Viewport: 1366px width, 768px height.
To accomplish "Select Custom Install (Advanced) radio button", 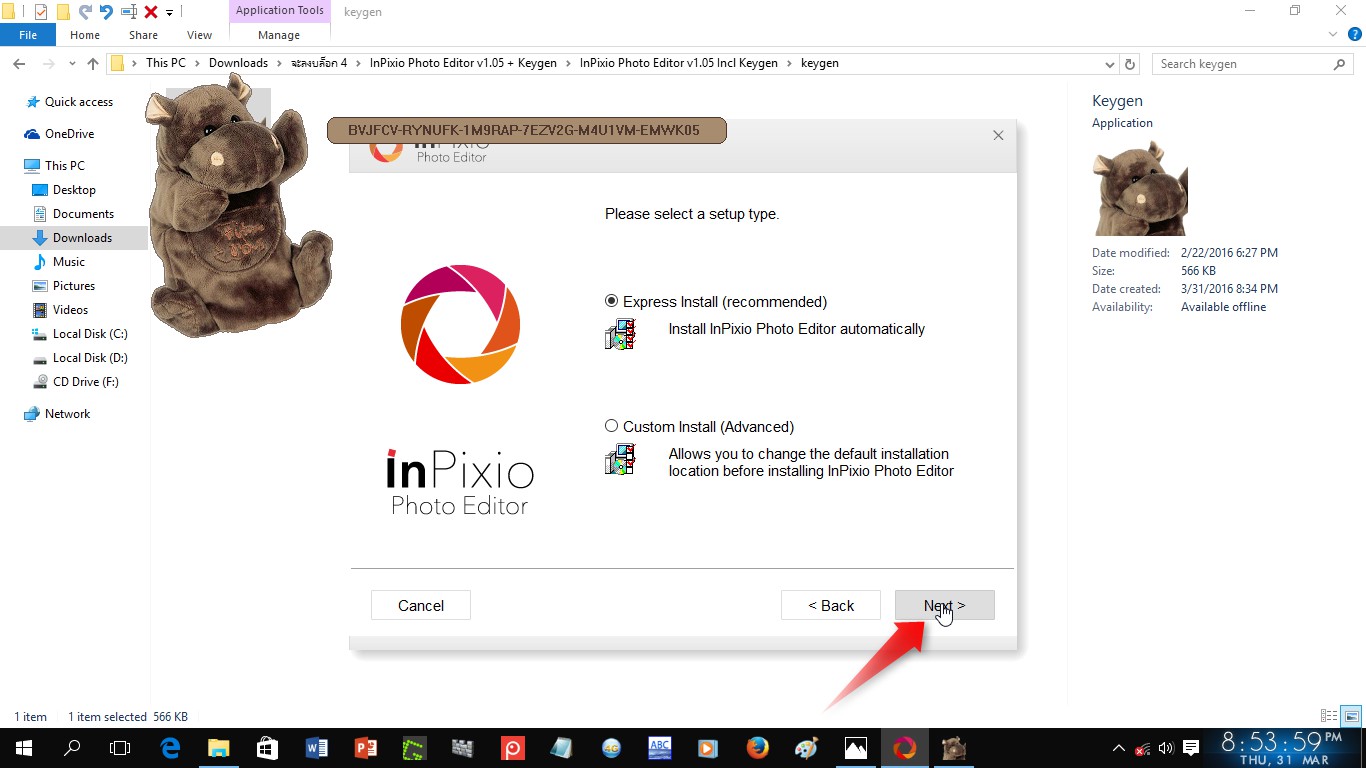I will [x=612, y=426].
